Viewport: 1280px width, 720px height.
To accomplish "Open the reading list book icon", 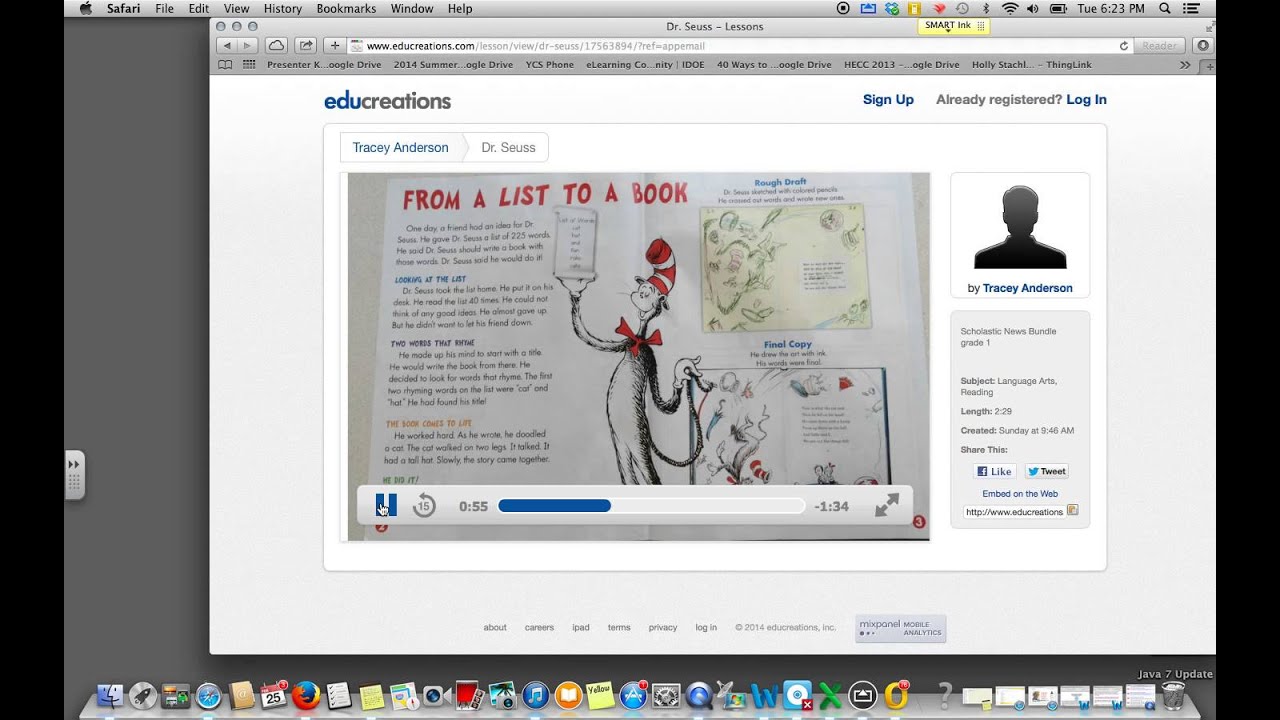I will pyautogui.click(x=225, y=65).
